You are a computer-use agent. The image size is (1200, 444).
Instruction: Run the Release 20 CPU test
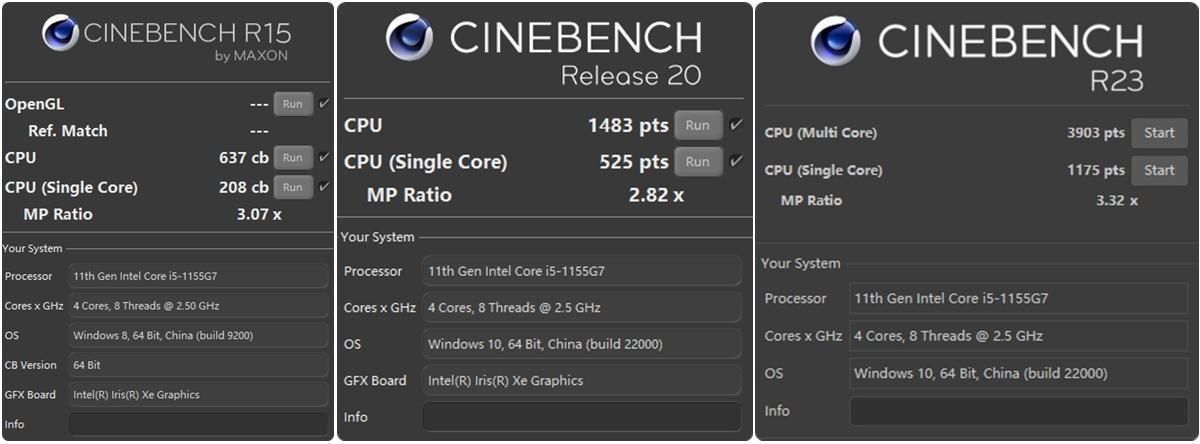[x=698, y=126]
